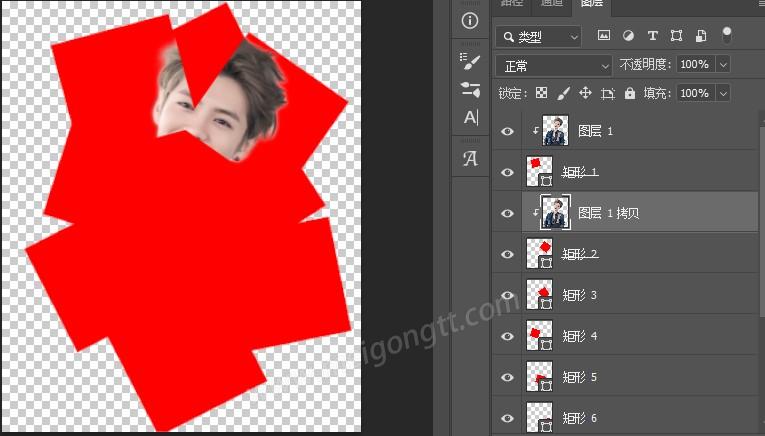Switch to the 路径 paths tab
This screenshot has height=436, width=765.
pyautogui.click(x=512, y=3)
